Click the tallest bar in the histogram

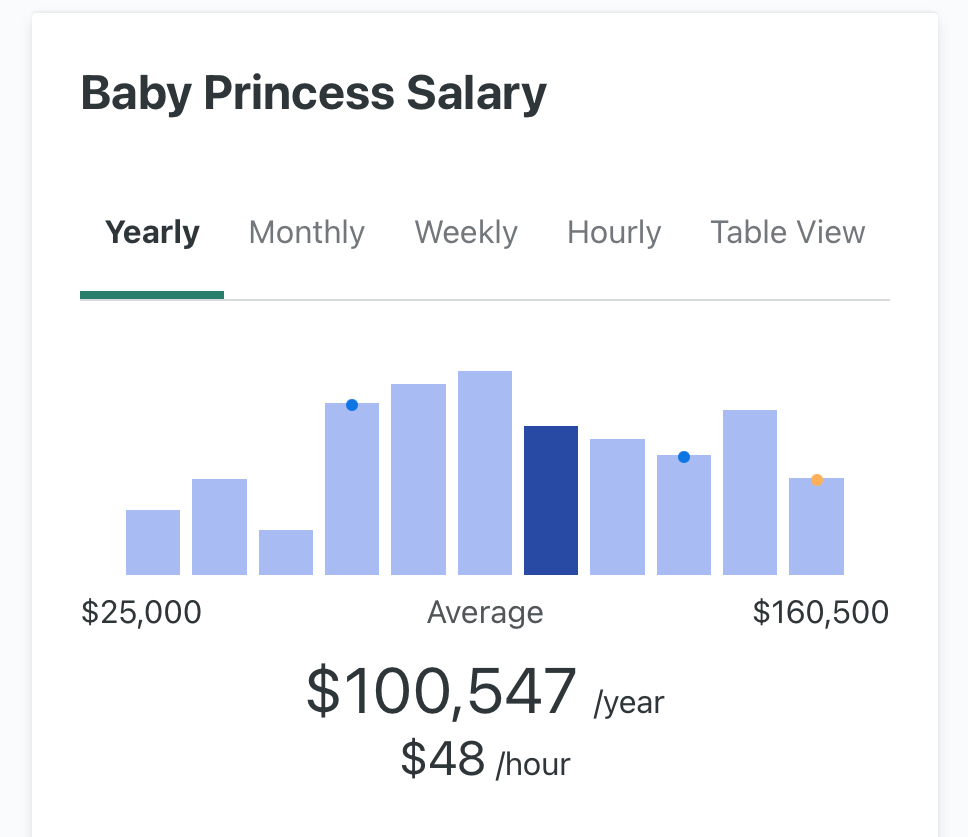(485, 473)
